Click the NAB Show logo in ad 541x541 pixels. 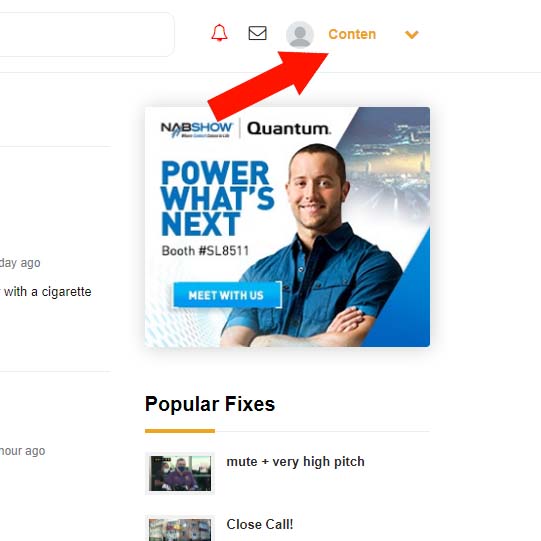click(196, 129)
